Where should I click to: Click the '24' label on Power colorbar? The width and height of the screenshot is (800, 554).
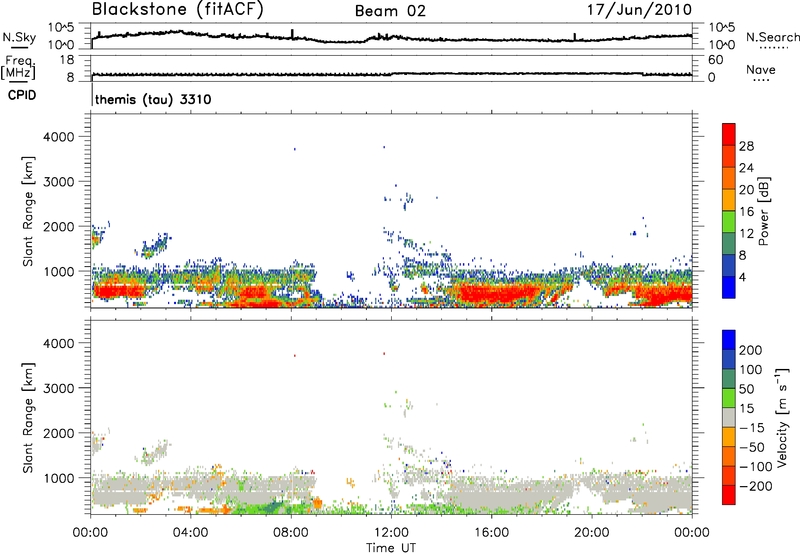[x=746, y=168]
